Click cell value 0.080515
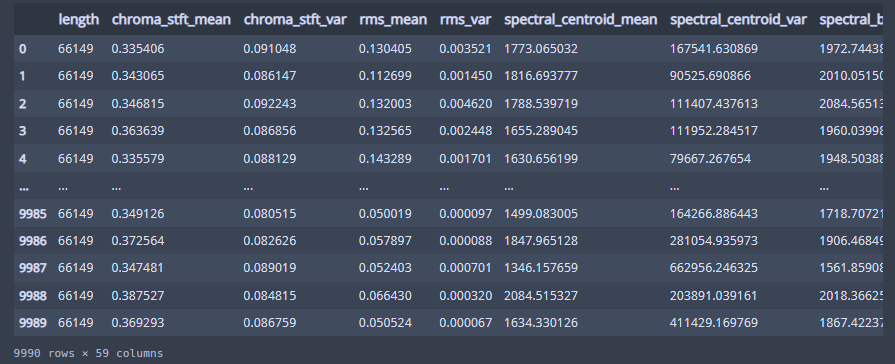 [270, 213]
